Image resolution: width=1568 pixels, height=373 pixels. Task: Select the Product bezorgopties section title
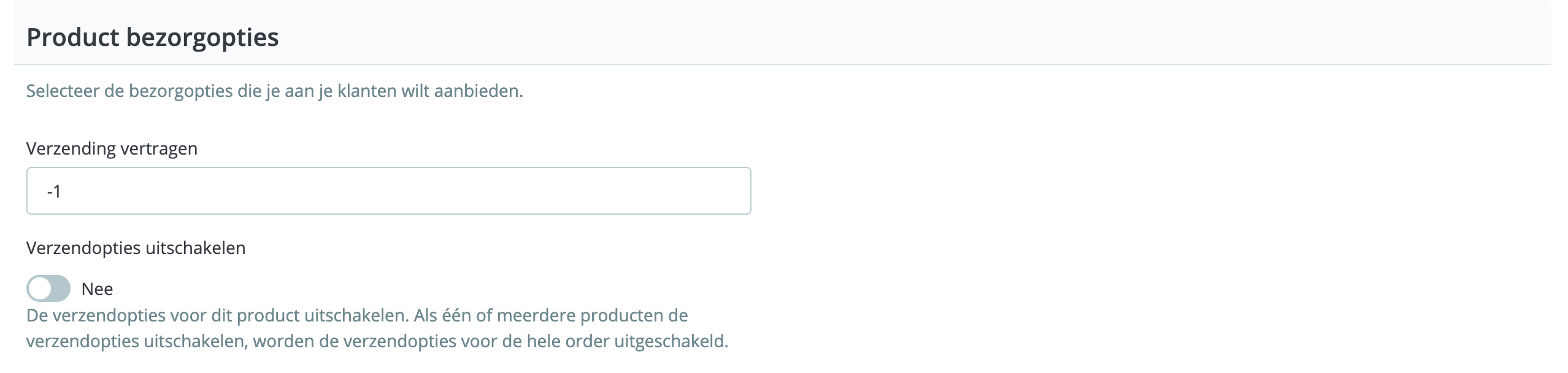click(x=153, y=37)
